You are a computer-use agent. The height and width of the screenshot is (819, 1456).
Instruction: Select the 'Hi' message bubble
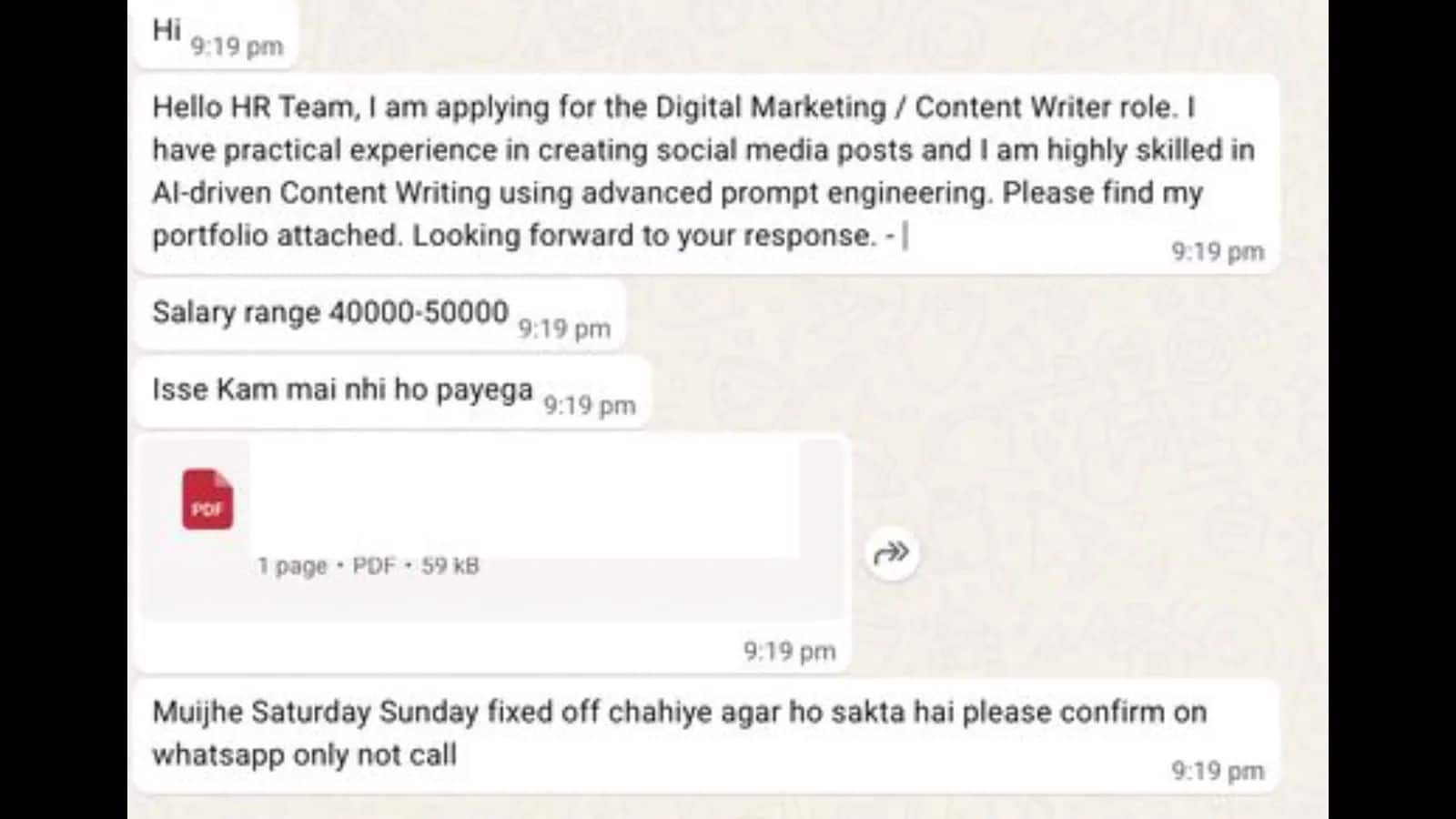tap(217, 34)
